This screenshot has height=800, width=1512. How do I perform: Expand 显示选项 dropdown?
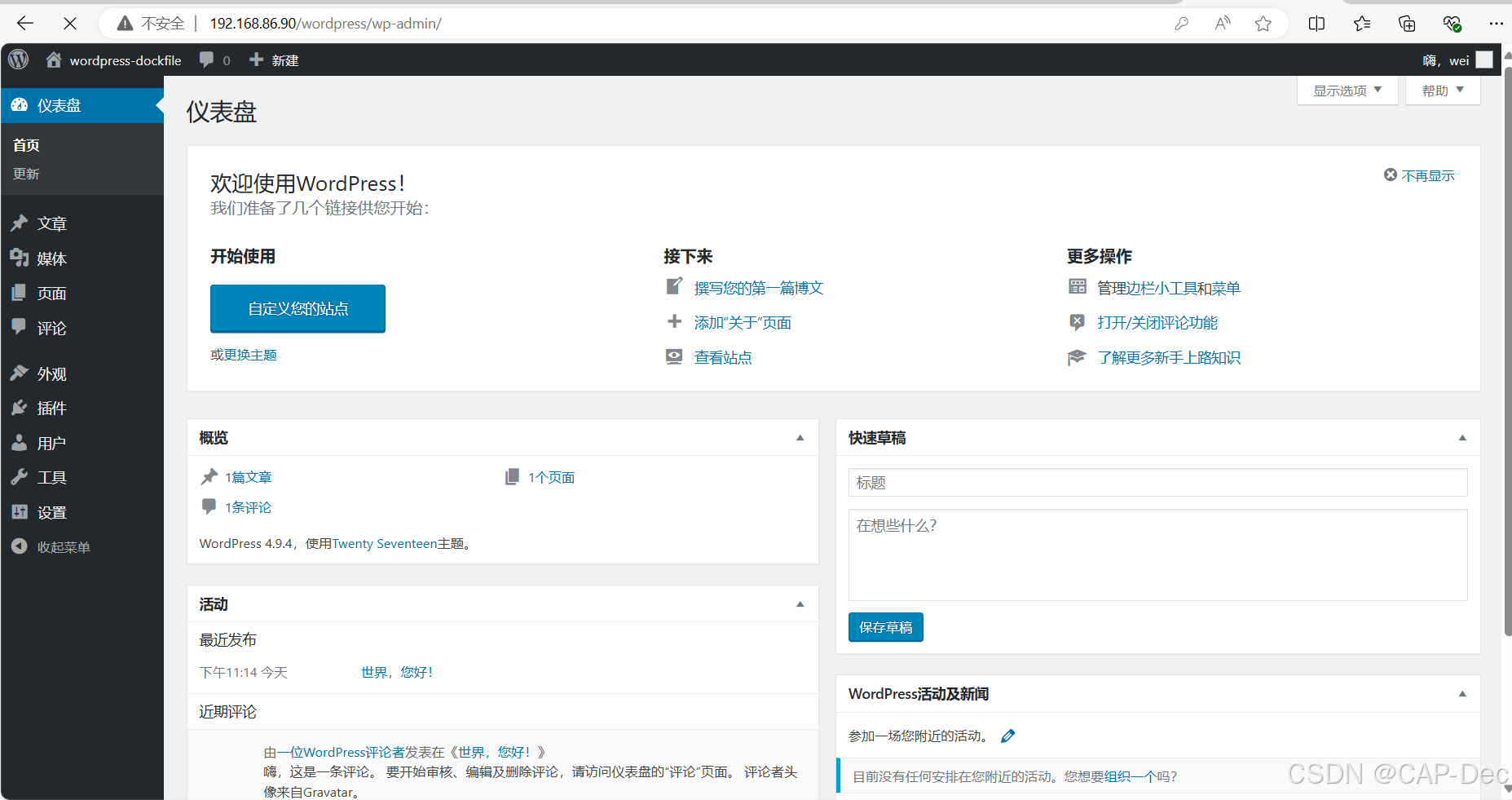1347,91
